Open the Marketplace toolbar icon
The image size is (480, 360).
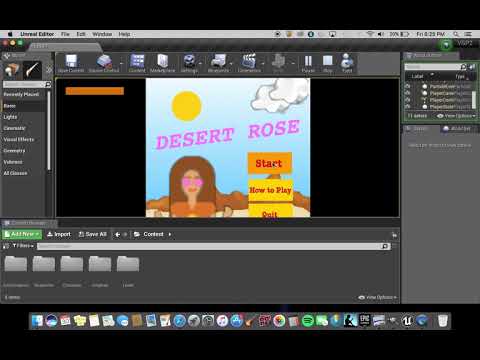tap(162, 63)
